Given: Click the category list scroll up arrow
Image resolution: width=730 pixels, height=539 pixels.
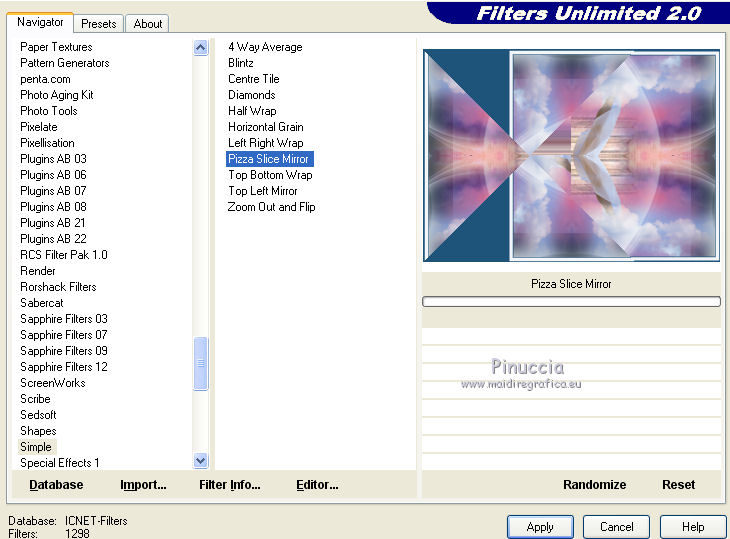Looking at the screenshot, I should click(201, 47).
